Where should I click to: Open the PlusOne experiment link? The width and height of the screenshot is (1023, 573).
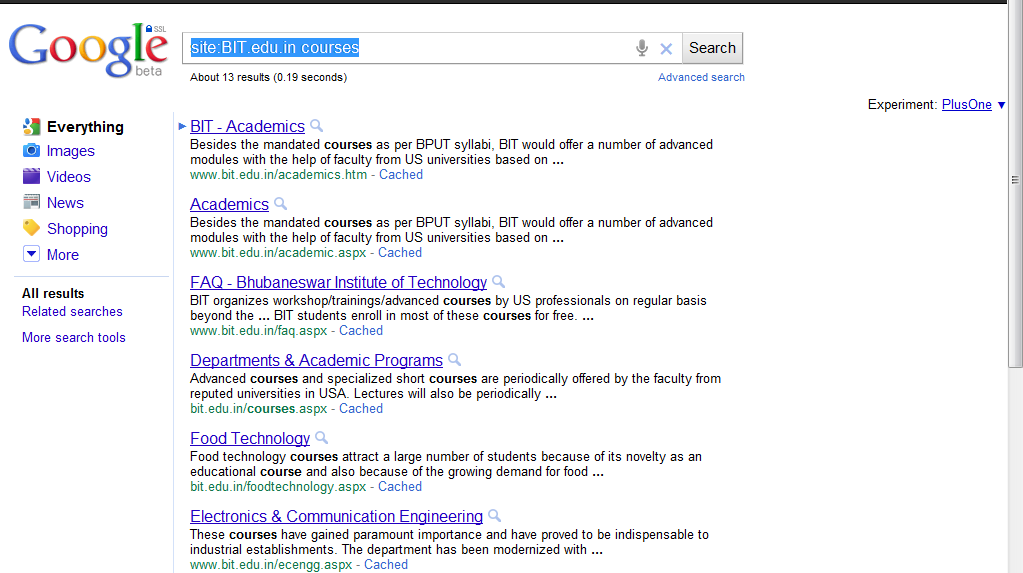[966, 104]
